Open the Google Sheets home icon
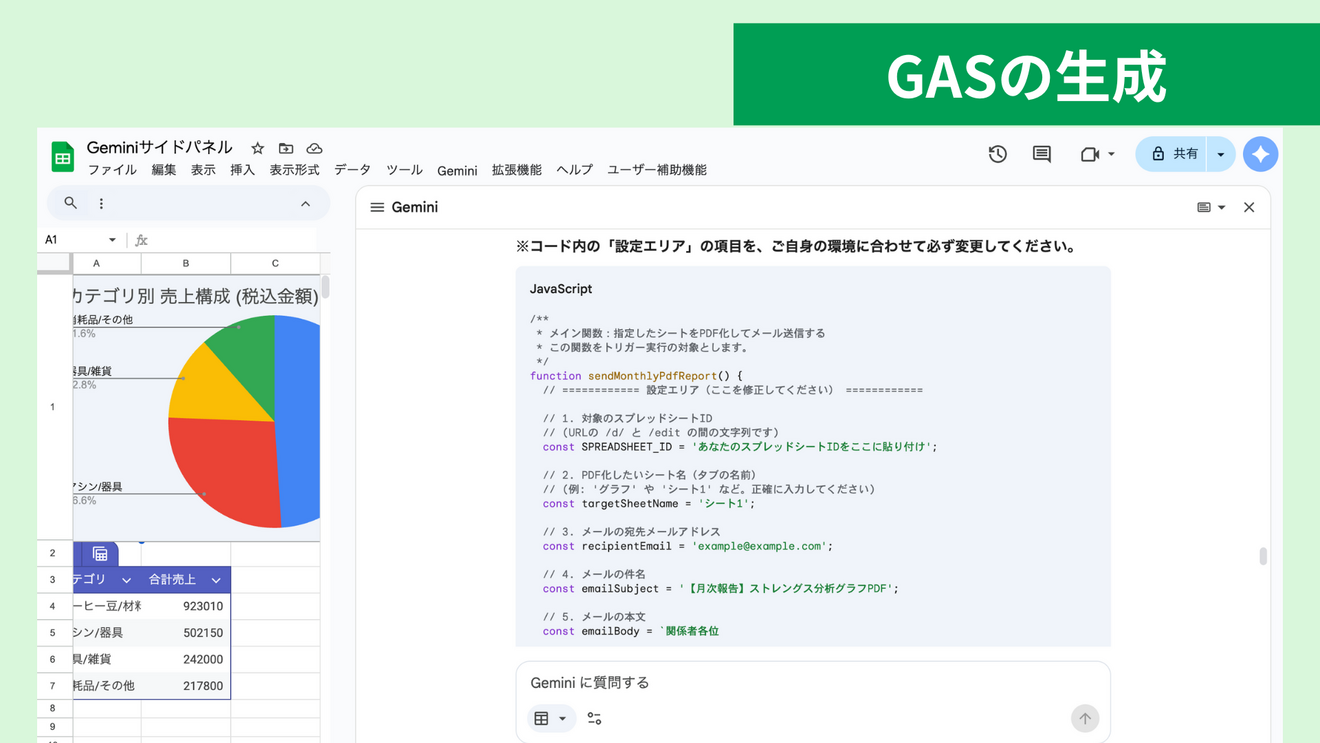The image size is (1320, 743). coord(63,157)
